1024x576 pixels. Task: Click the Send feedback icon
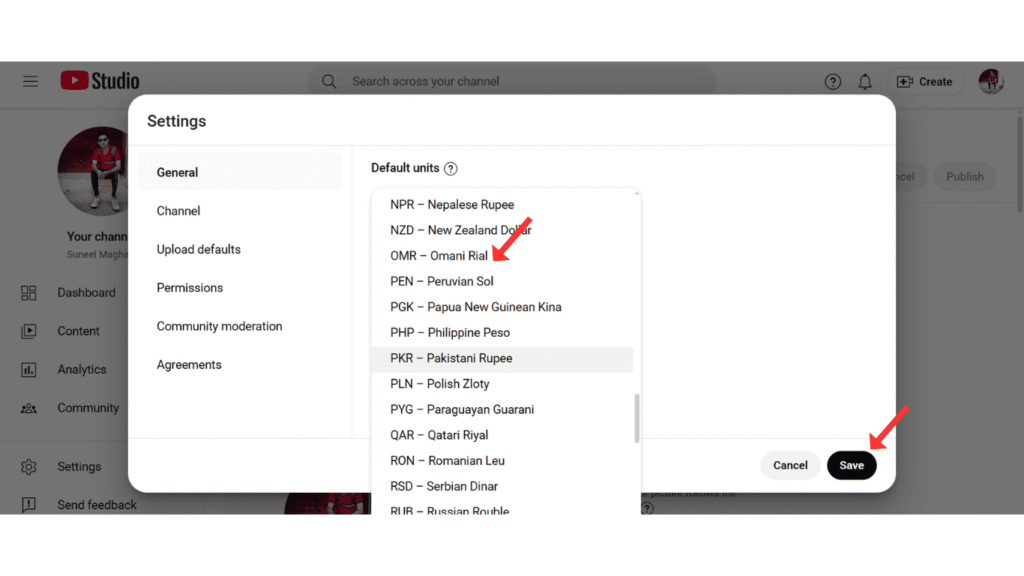tap(29, 505)
